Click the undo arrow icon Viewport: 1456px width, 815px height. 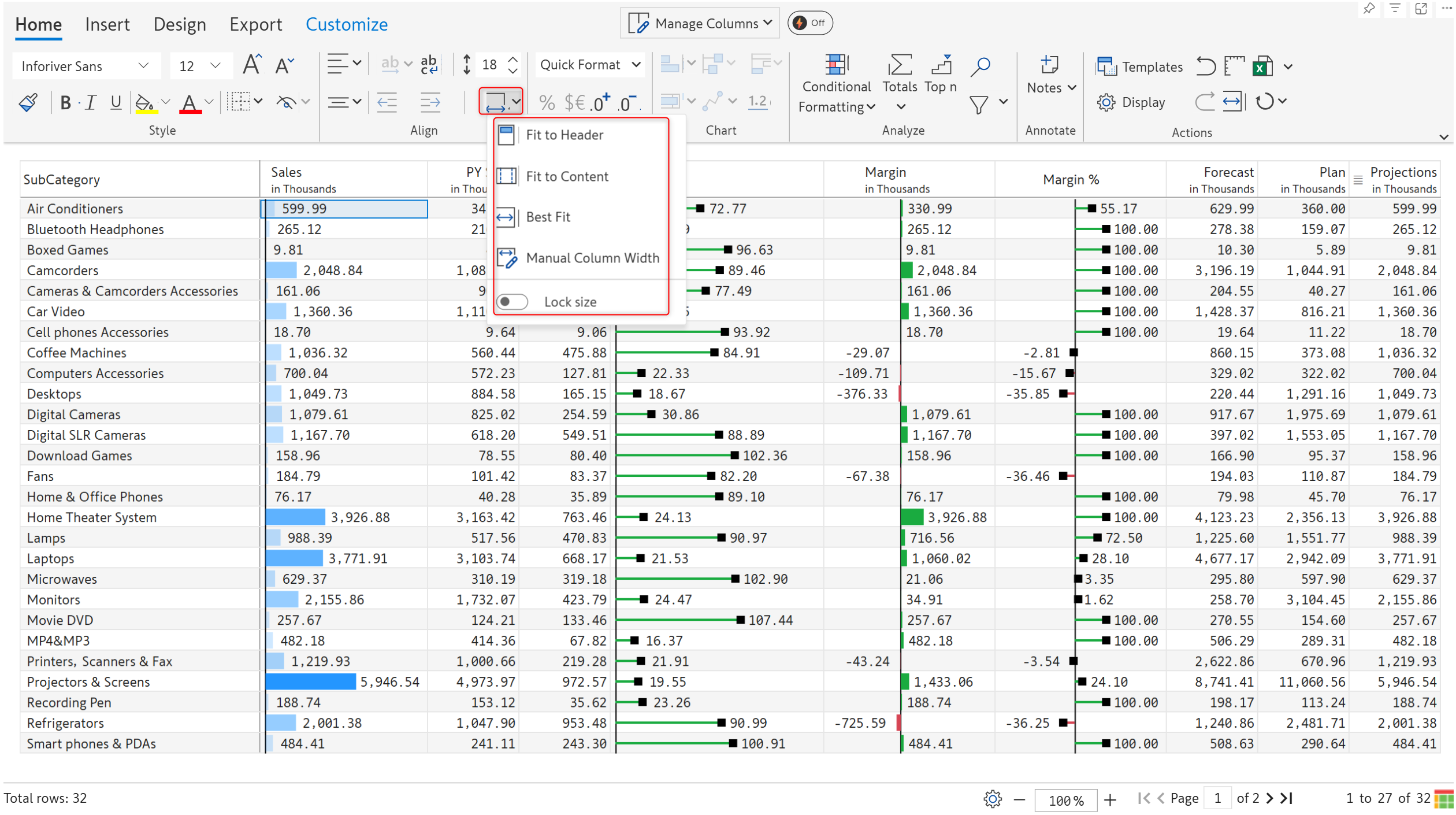1206,66
